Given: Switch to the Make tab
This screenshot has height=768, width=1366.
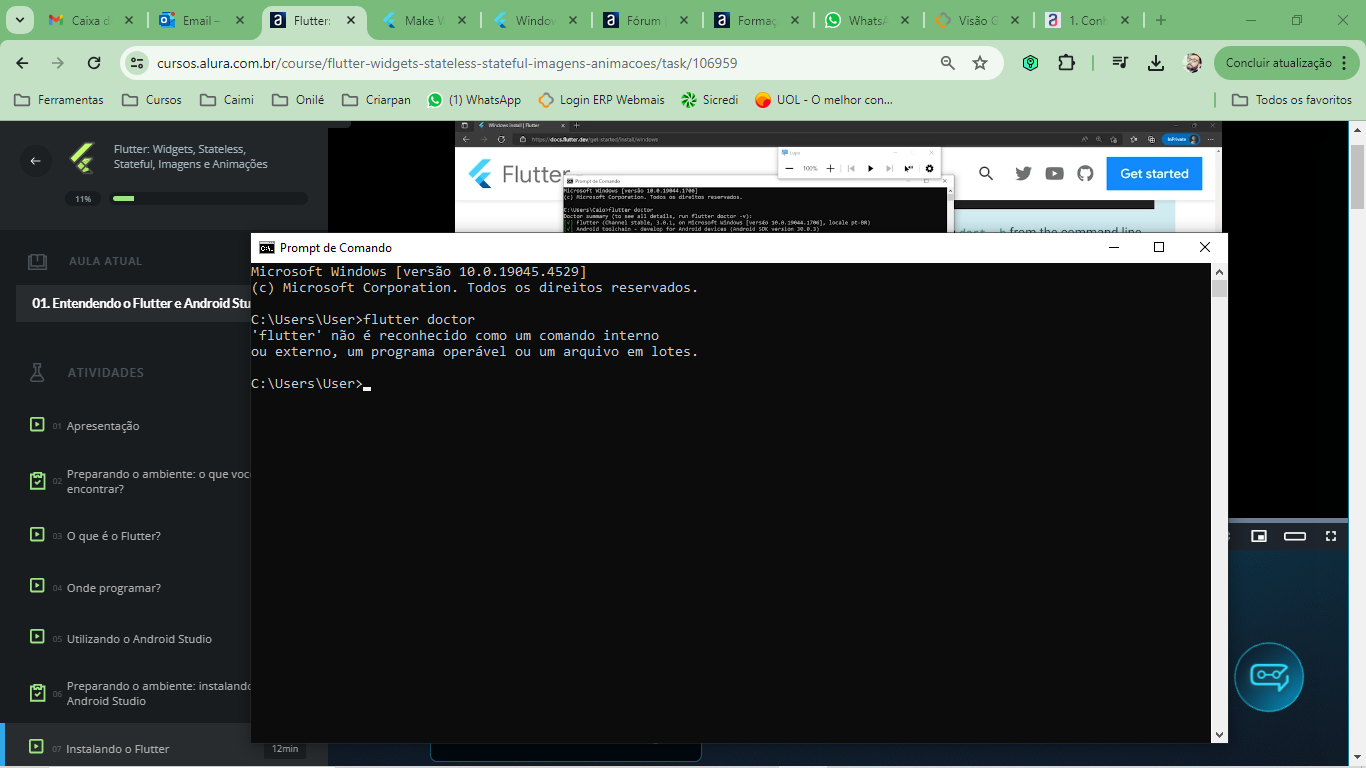Looking at the screenshot, I should click(424, 20).
